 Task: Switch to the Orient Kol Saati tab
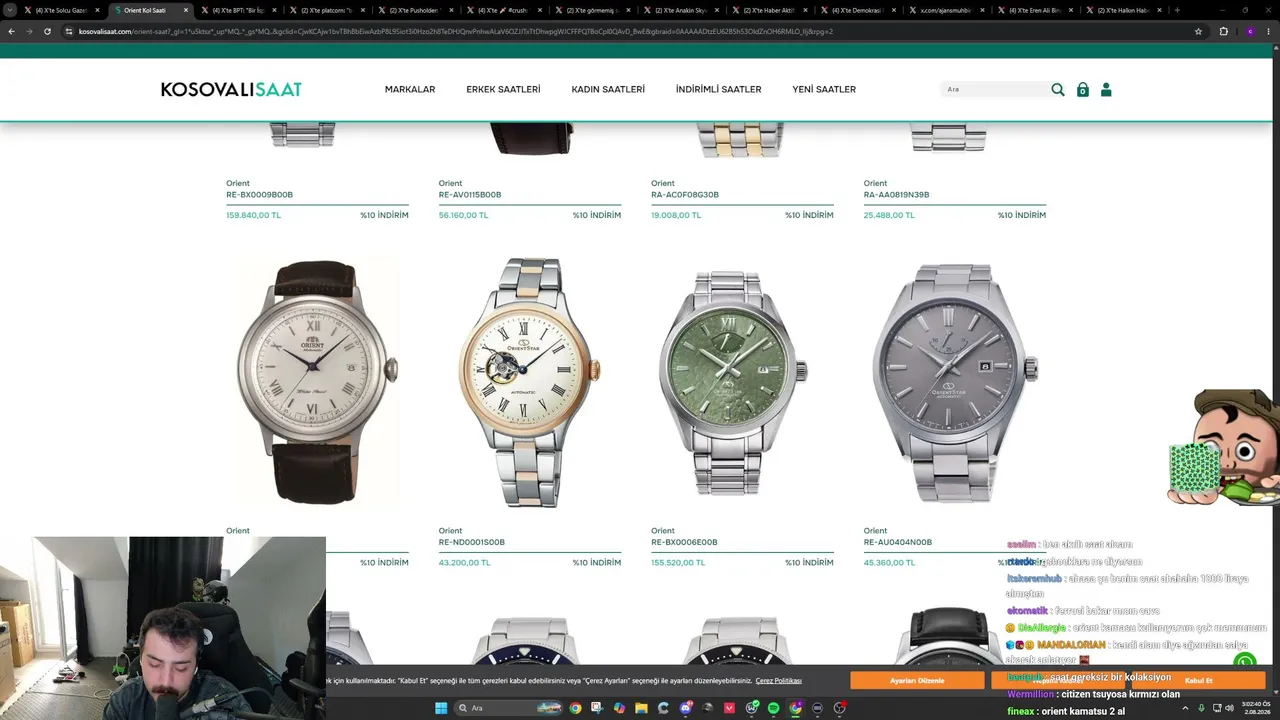149,10
